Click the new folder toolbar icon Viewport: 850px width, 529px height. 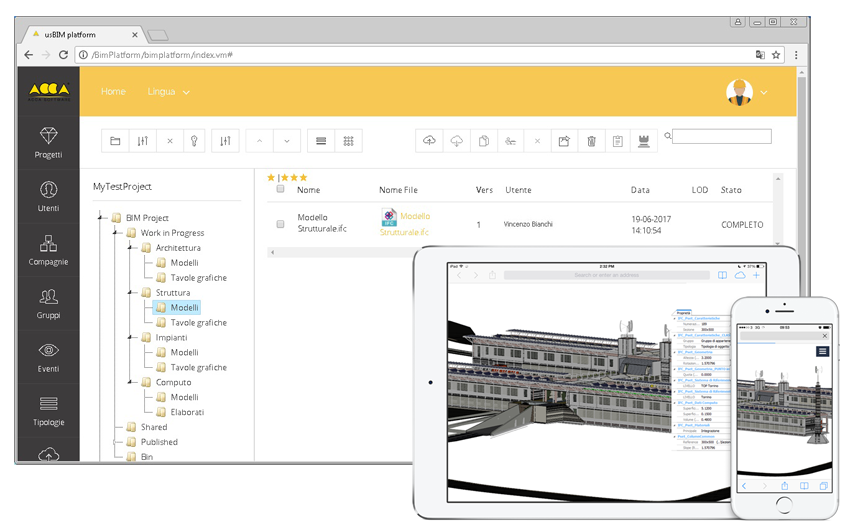click(x=115, y=141)
